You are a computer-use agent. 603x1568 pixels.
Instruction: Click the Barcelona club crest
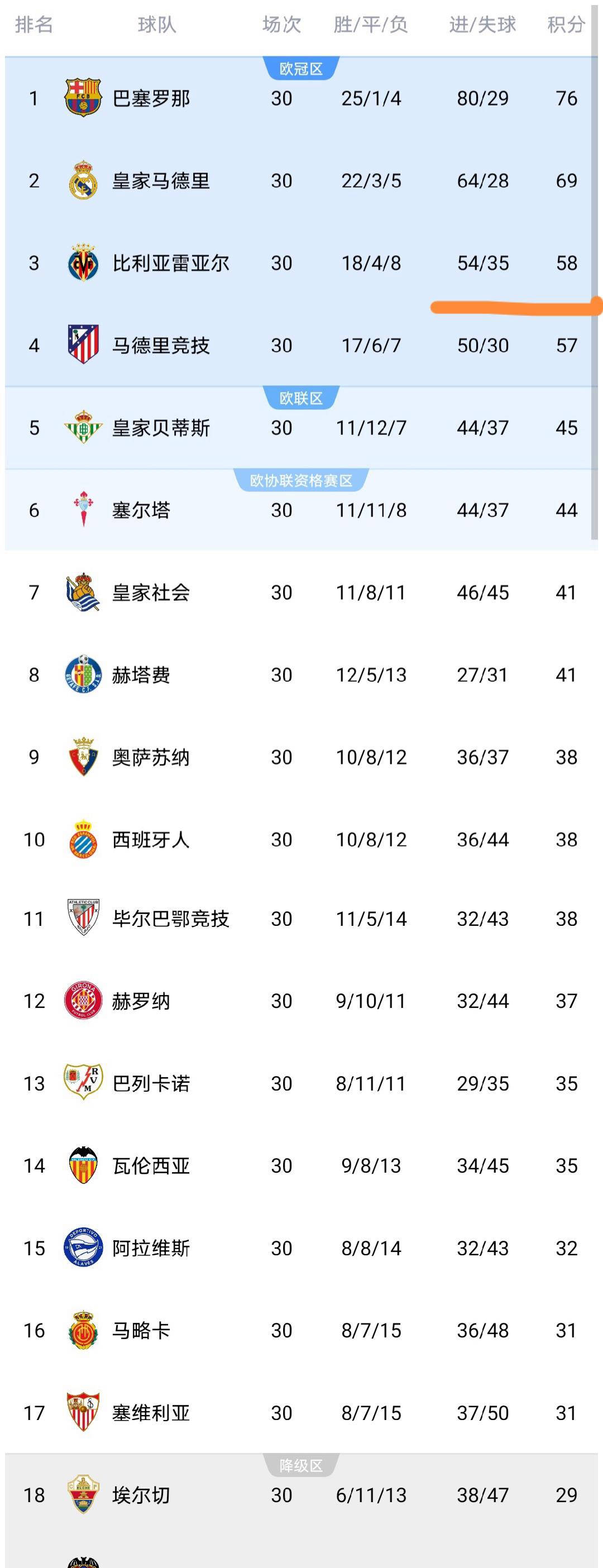(83, 97)
